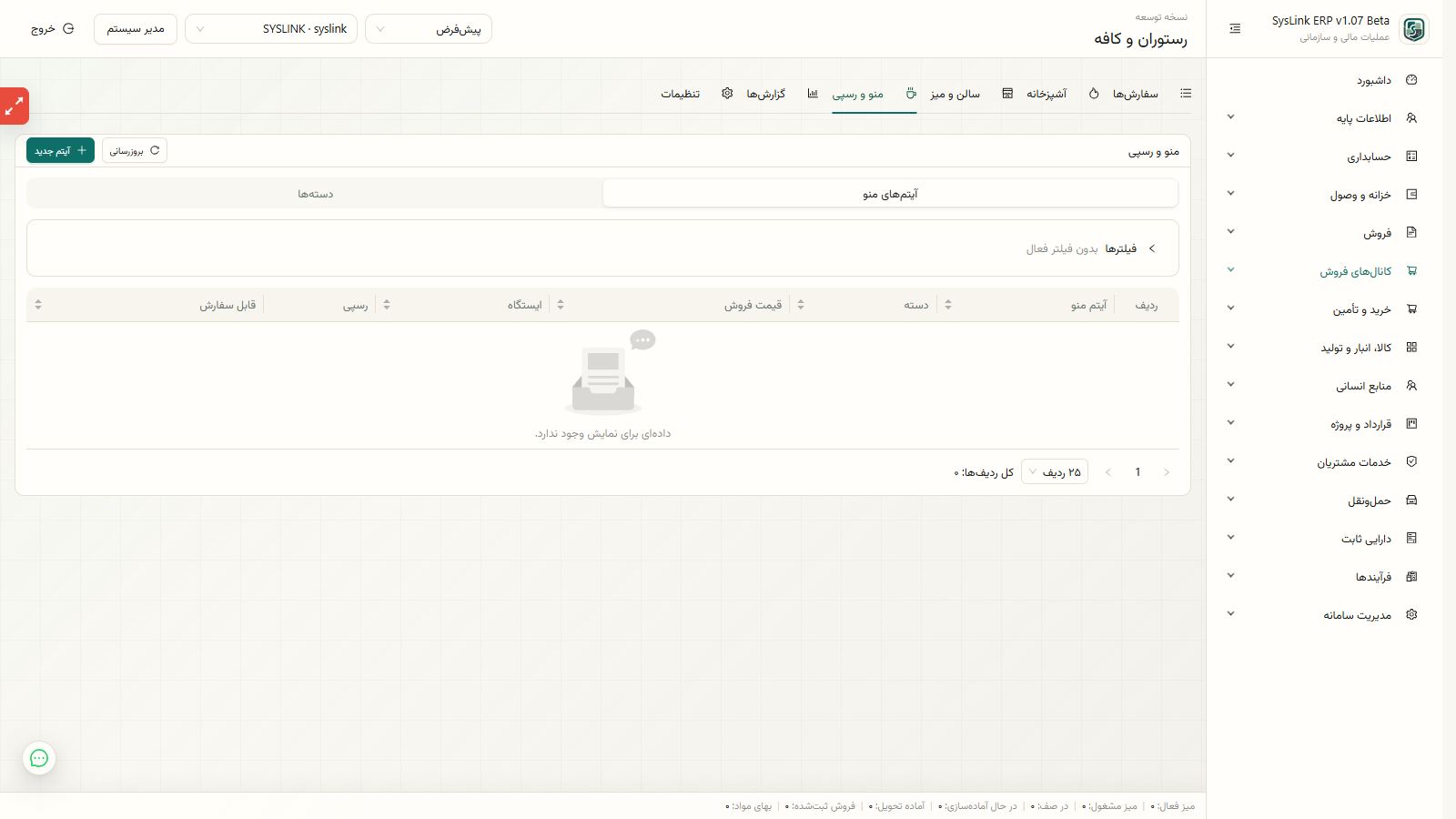The image size is (1456, 819).
Task: Expand the حسابداری menu chevron
Action: 1230,156
